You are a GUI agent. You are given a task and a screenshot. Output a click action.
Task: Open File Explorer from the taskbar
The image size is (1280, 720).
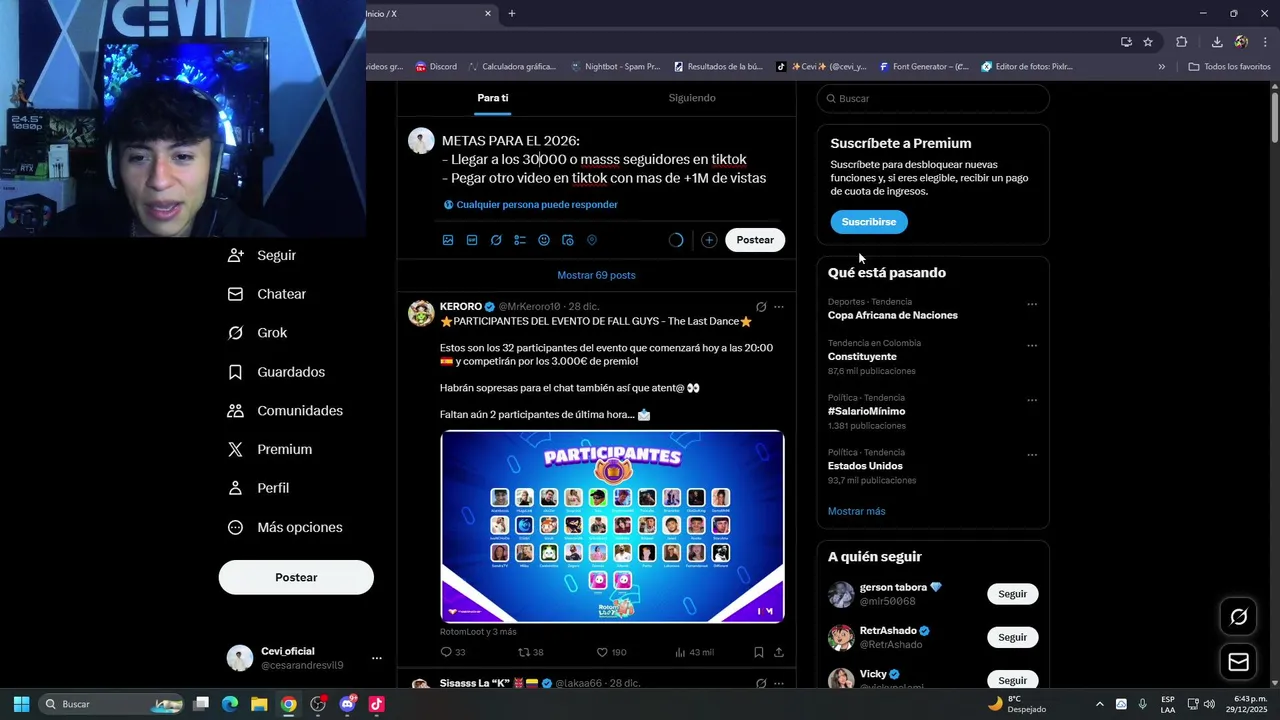point(259,704)
